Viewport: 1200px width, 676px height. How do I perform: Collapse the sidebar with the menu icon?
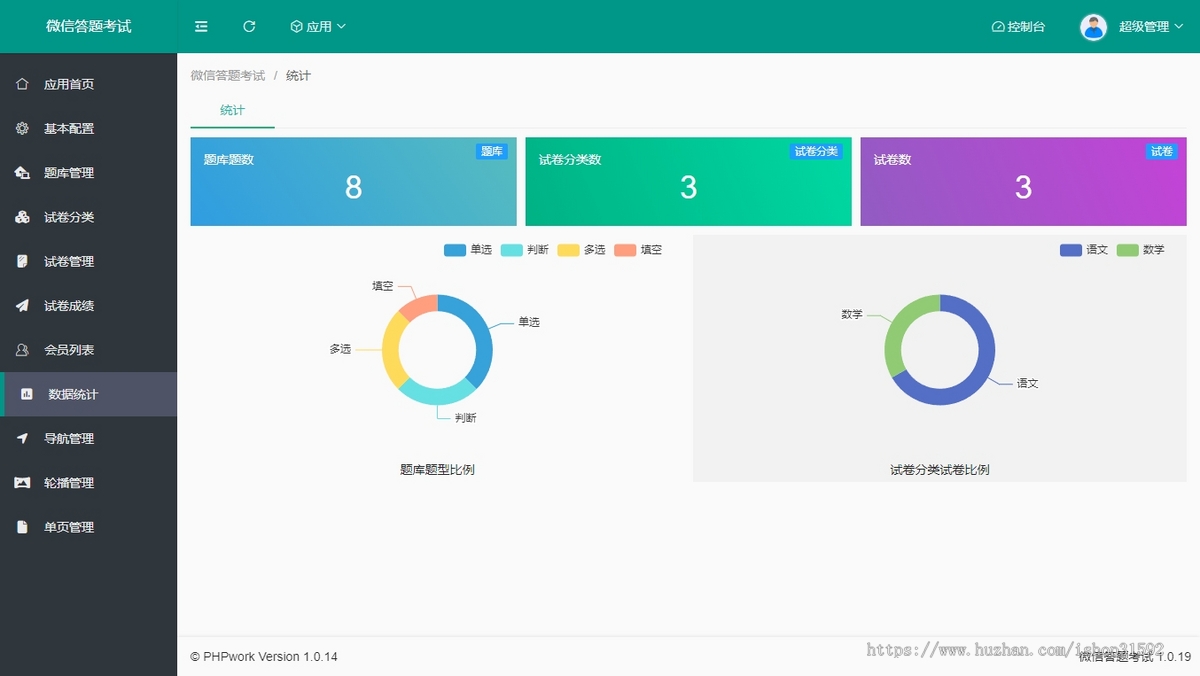point(201,26)
